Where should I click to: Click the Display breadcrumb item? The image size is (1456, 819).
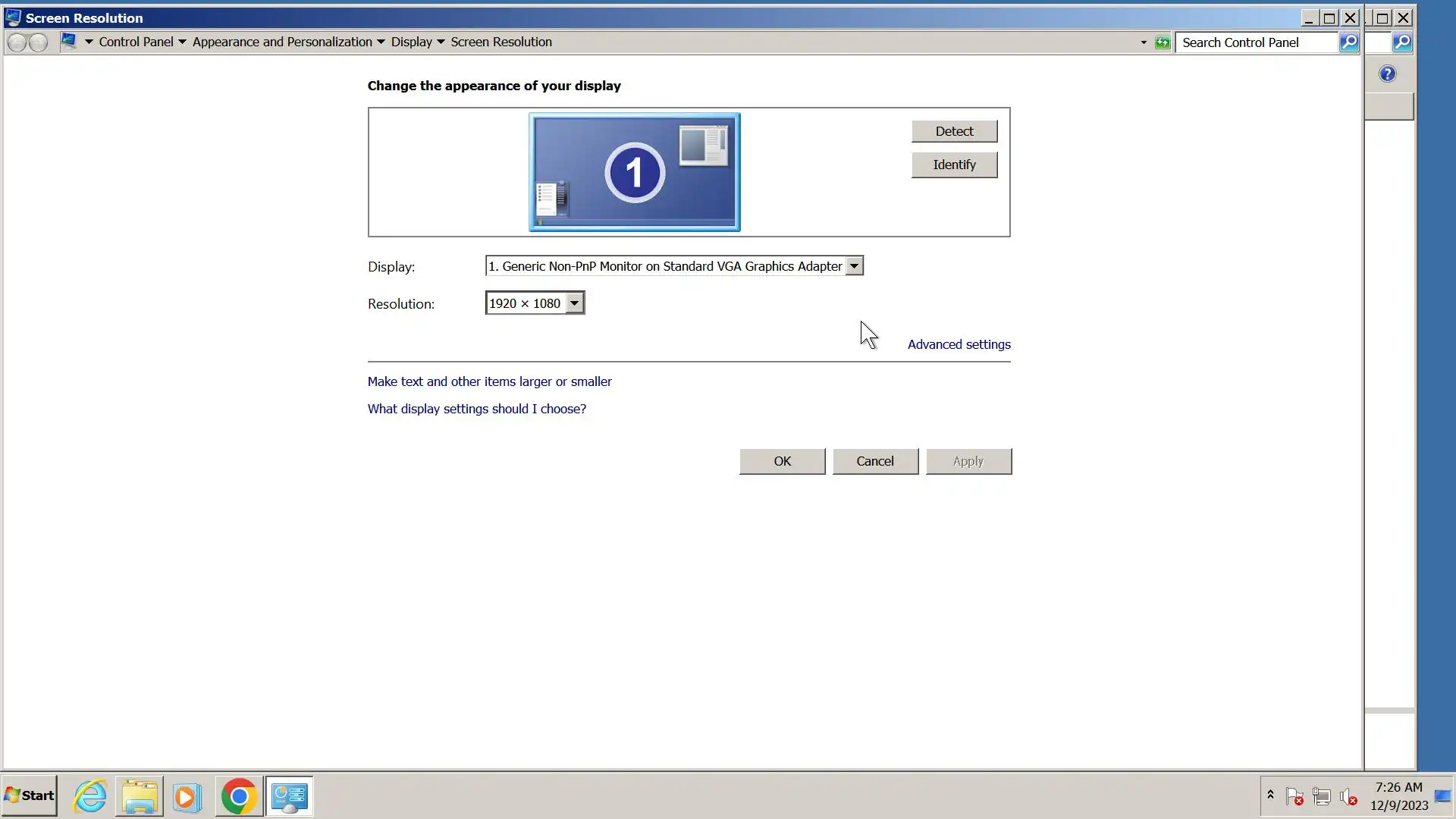pos(411,42)
